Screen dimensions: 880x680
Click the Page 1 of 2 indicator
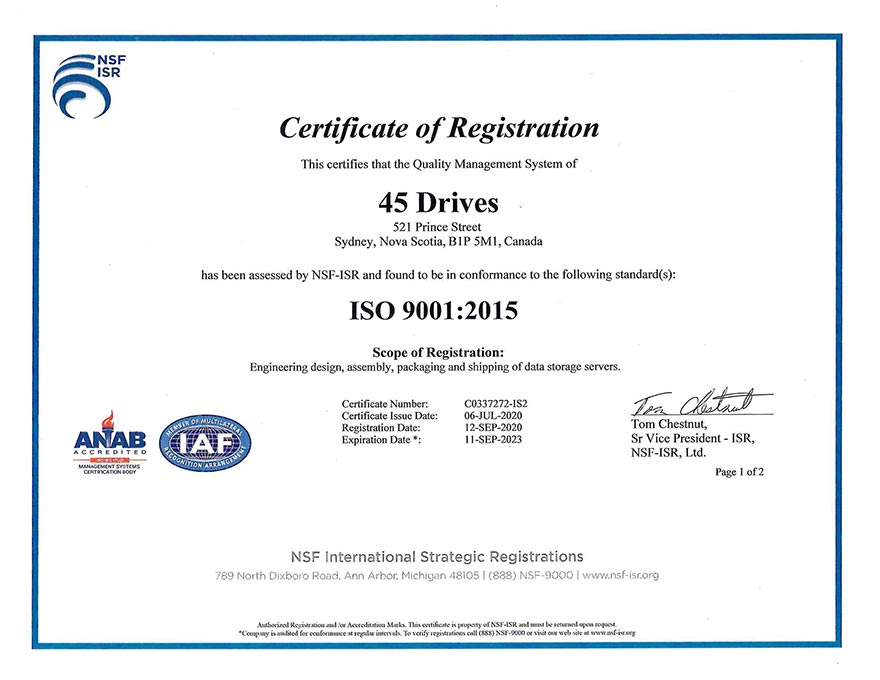tap(739, 472)
